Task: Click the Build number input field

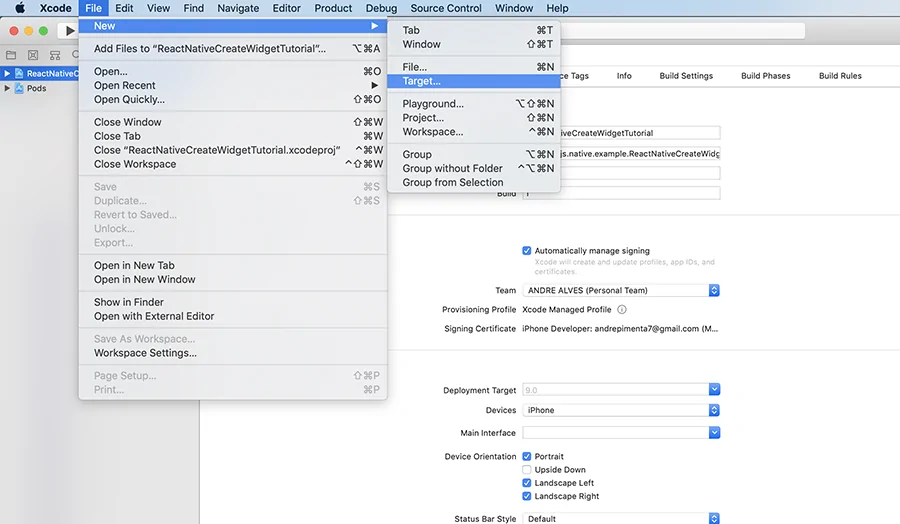Action: [621, 193]
